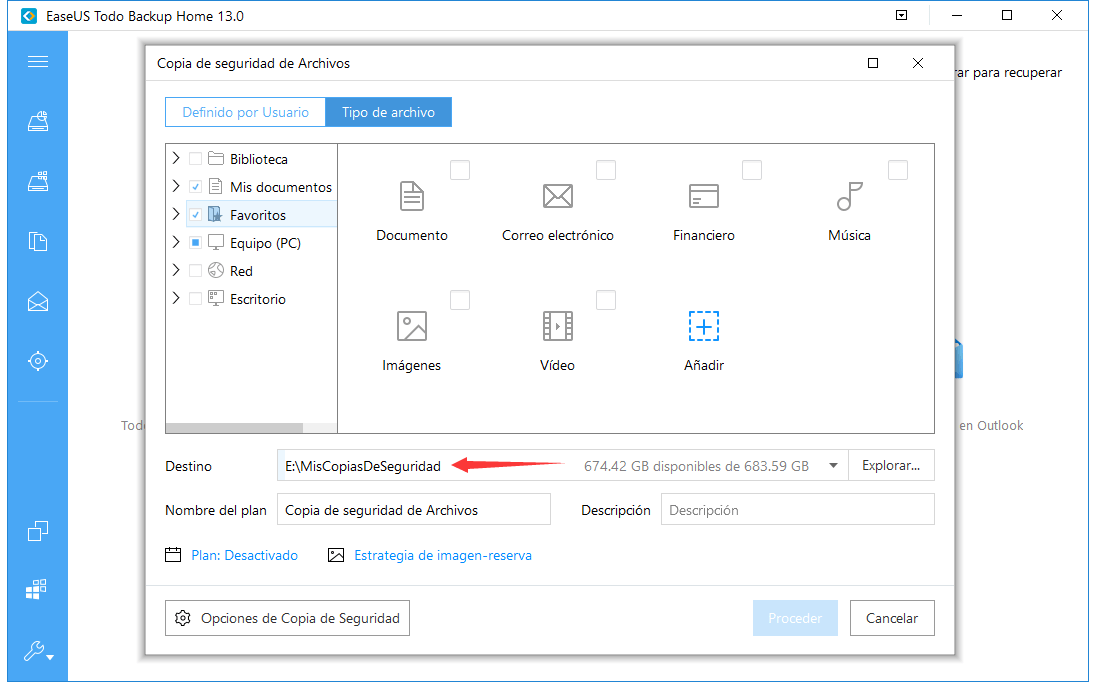
Task: Toggle the Equipo (PC) checkbox
Action: [196, 242]
